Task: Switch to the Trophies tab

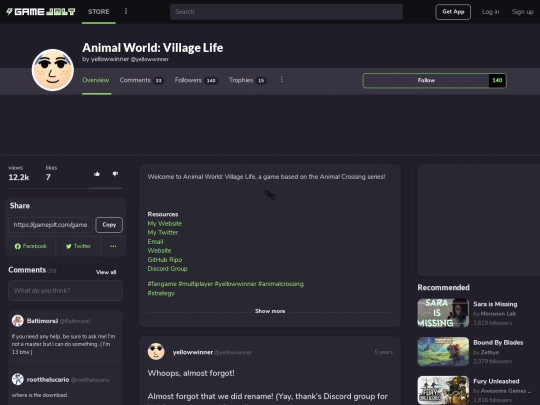Action: pos(247,80)
